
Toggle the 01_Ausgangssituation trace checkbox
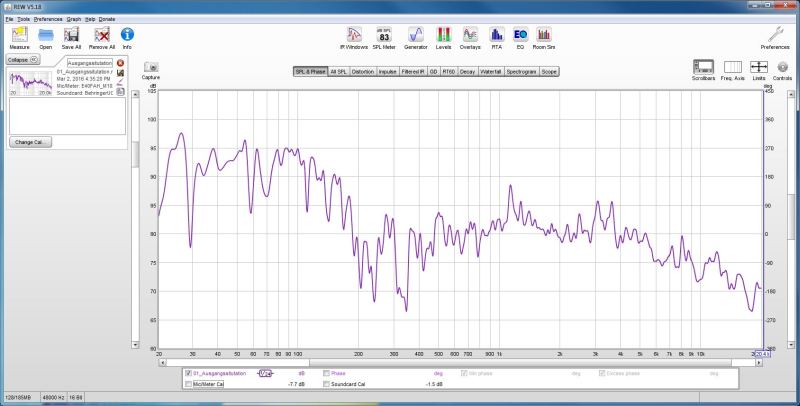pyautogui.click(x=188, y=373)
